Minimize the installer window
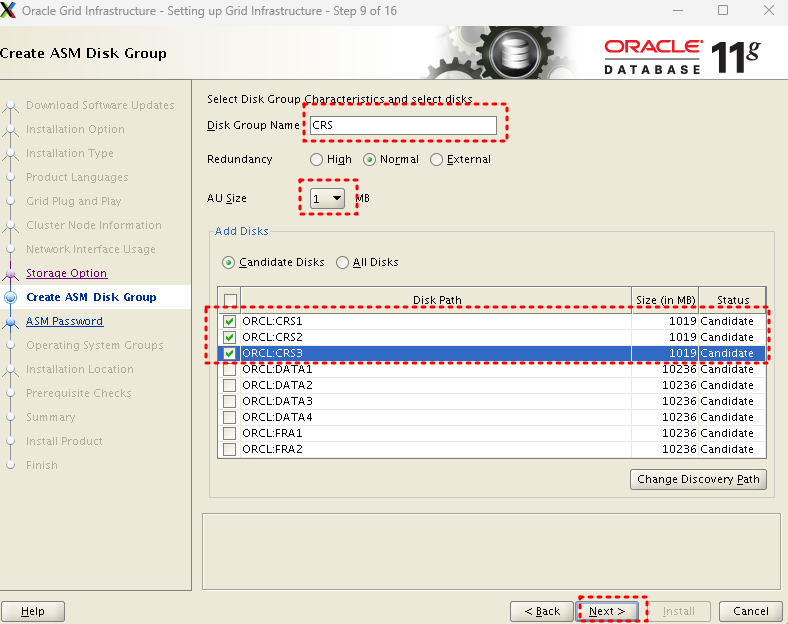Image resolution: width=788 pixels, height=624 pixels. pos(678,10)
